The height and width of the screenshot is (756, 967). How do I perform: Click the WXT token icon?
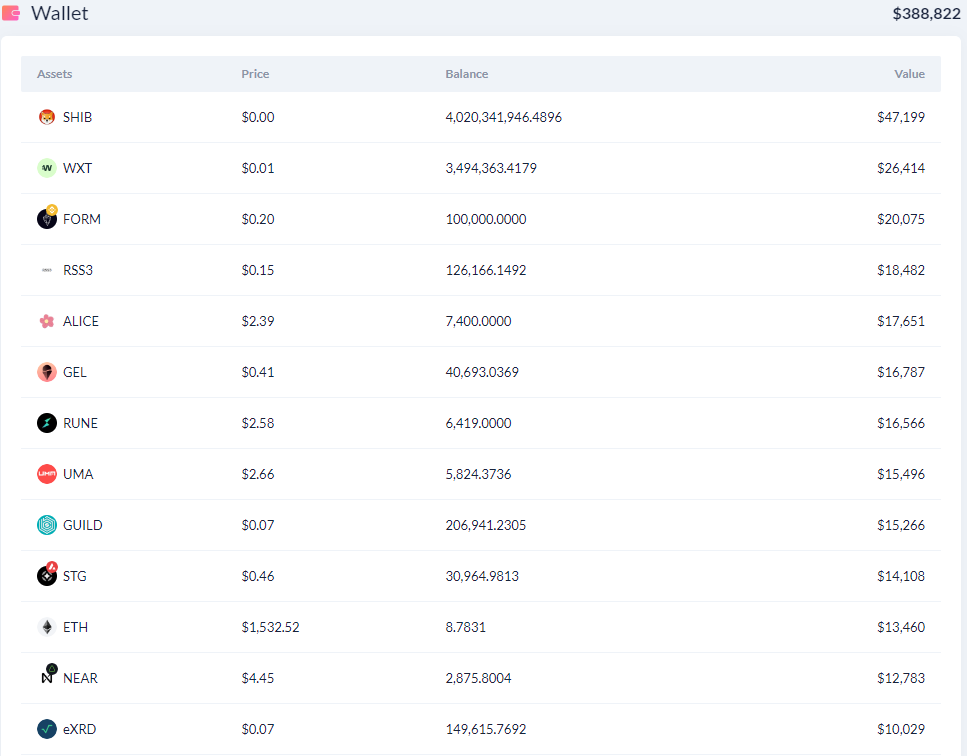tap(47, 168)
